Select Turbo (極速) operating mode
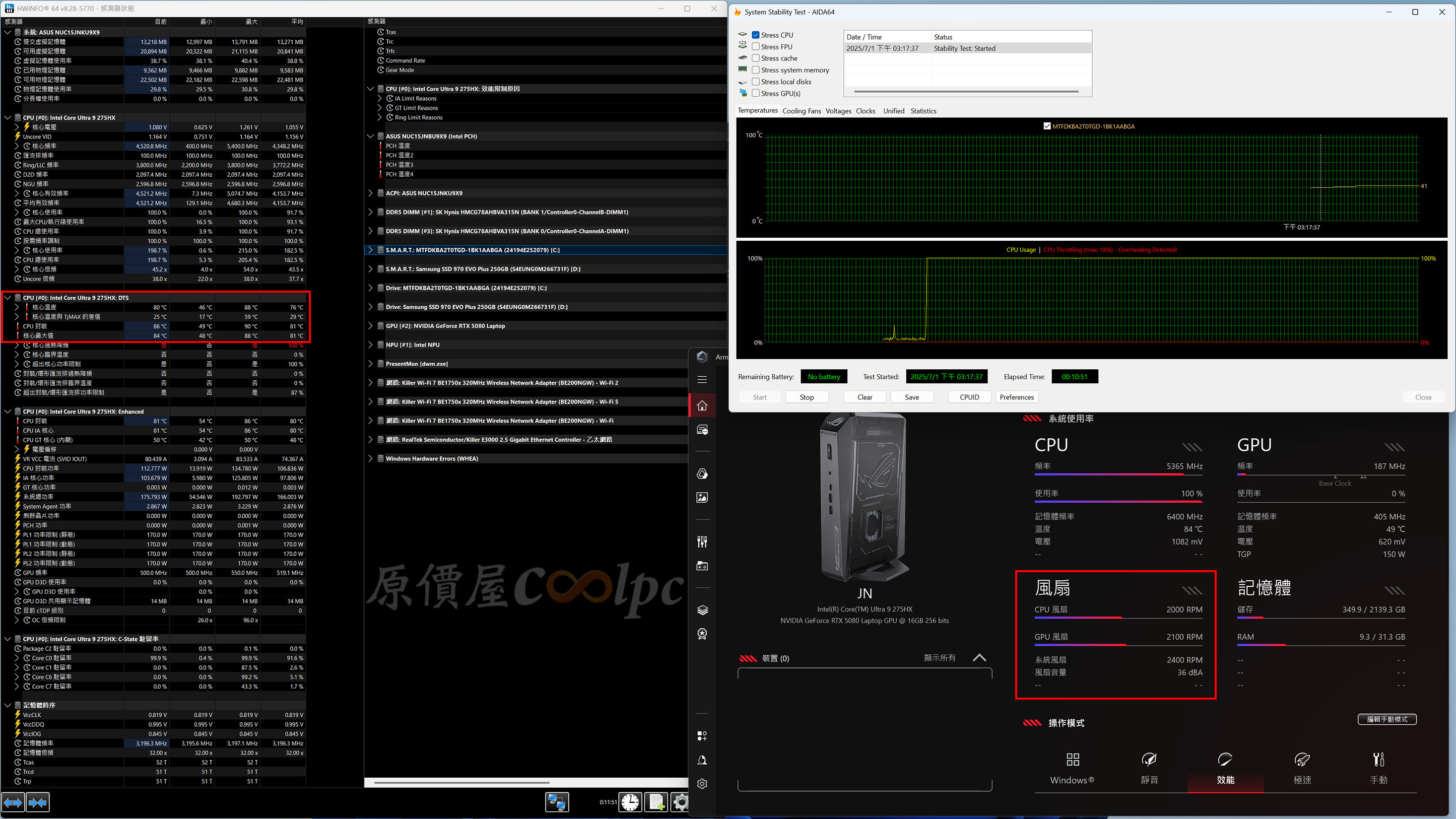Viewport: 1456px width, 819px height. point(1302,769)
